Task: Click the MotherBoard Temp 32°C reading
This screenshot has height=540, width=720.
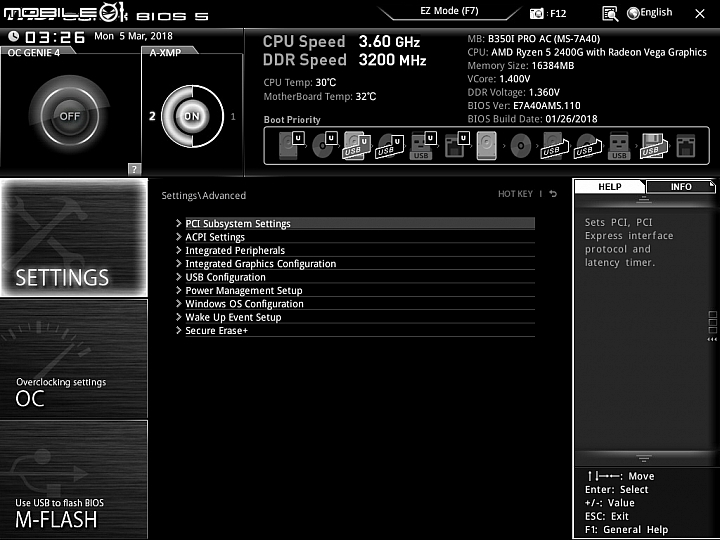Action: [x=320, y=96]
